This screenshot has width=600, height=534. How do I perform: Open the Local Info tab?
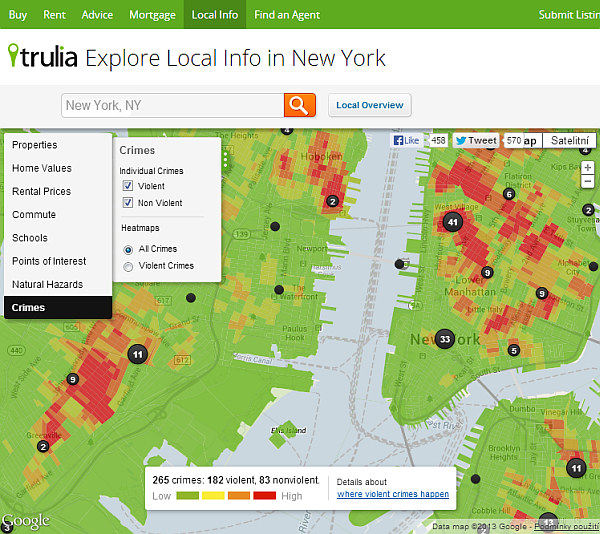point(215,15)
